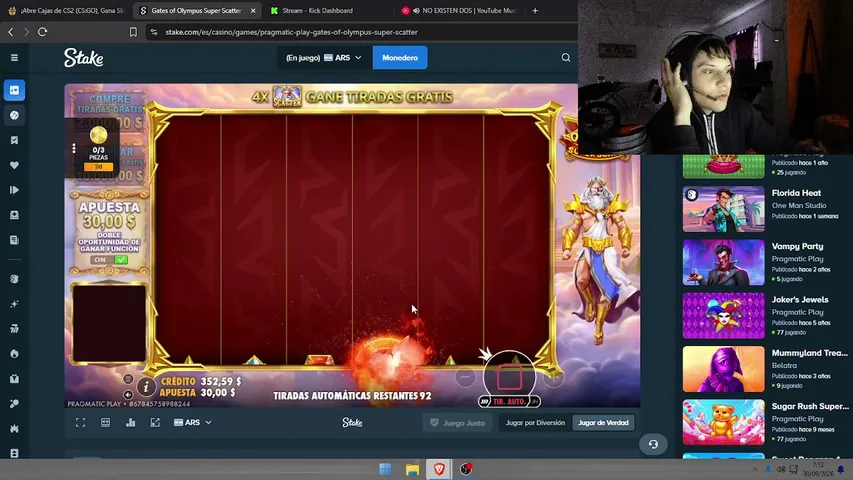The height and width of the screenshot is (480, 853).
Task: Click the One Man Studio provider text
Action: pos(799,205)
